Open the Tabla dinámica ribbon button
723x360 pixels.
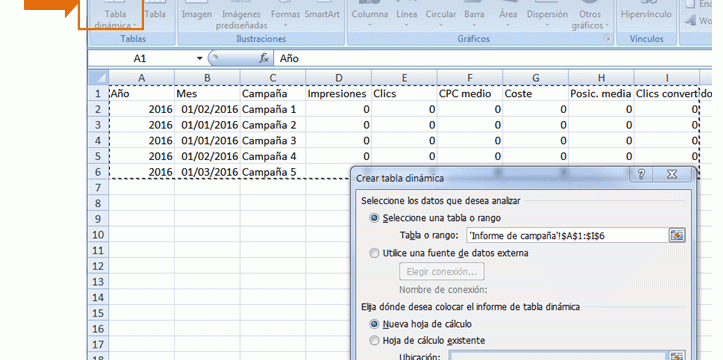pyautogui.click(x=115, y=15)
